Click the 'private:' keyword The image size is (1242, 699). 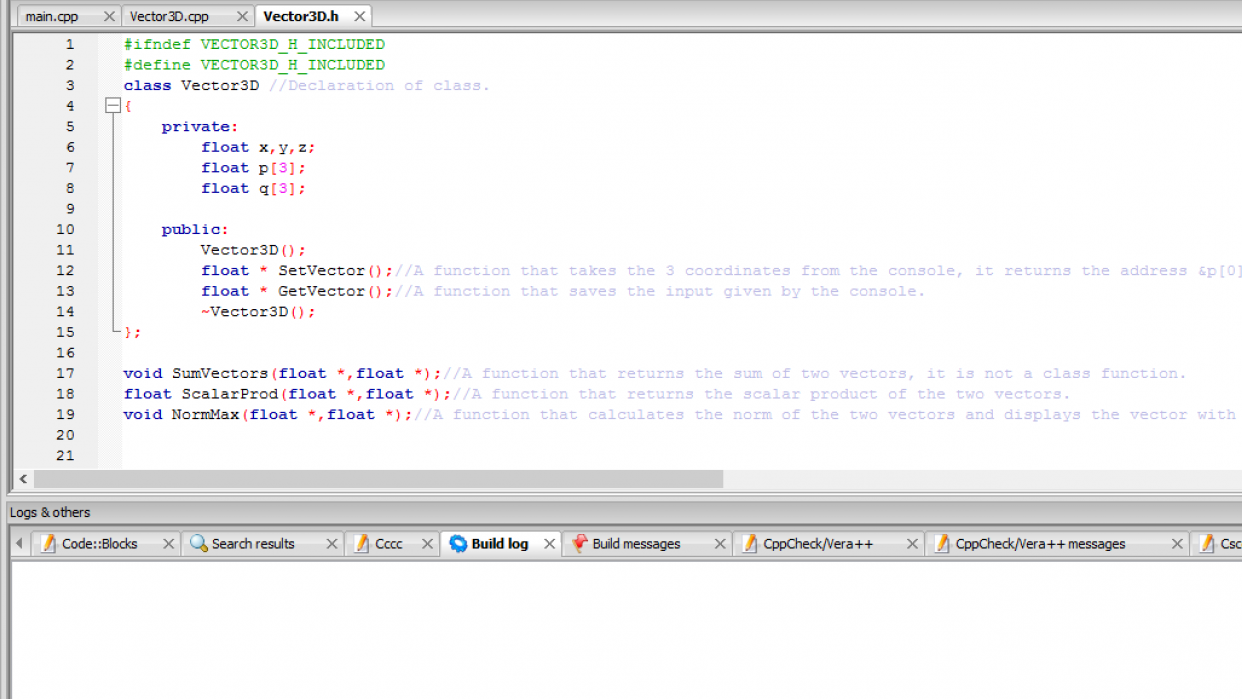click(x=200, y=127)
